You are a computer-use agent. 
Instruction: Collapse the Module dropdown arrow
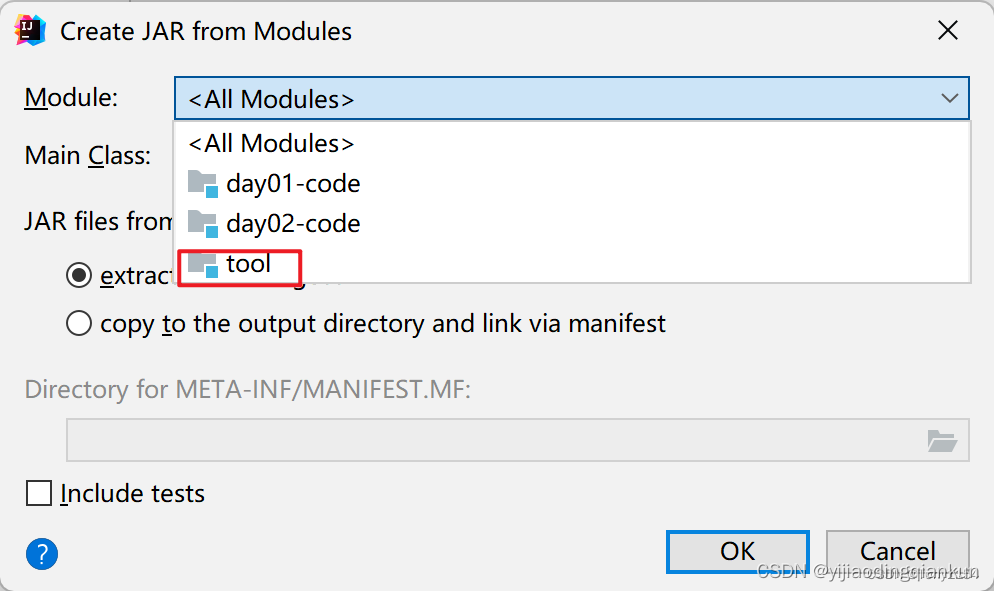[949, 98]
